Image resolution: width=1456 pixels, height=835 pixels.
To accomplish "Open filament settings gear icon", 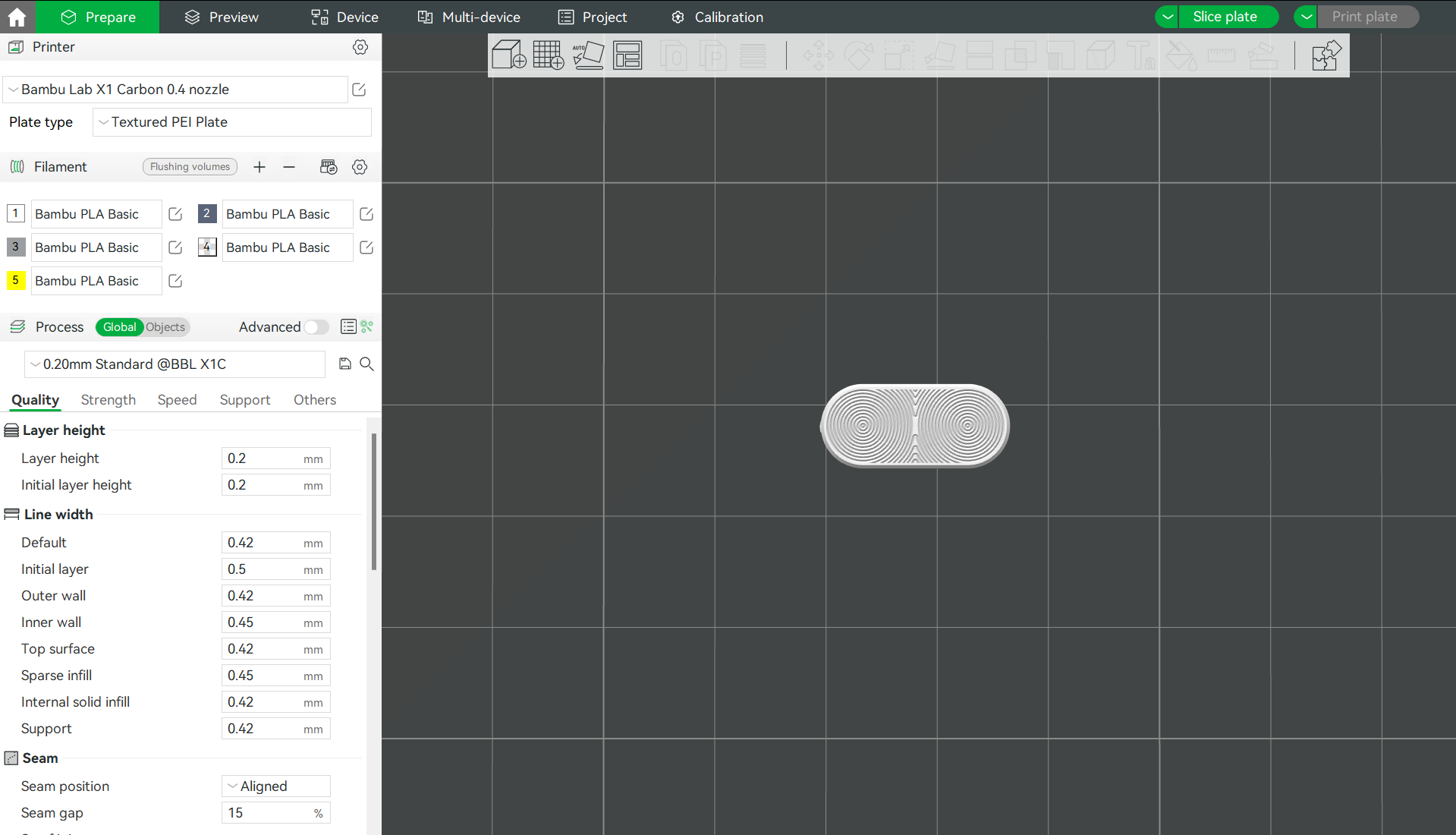I will click(360, 167).
